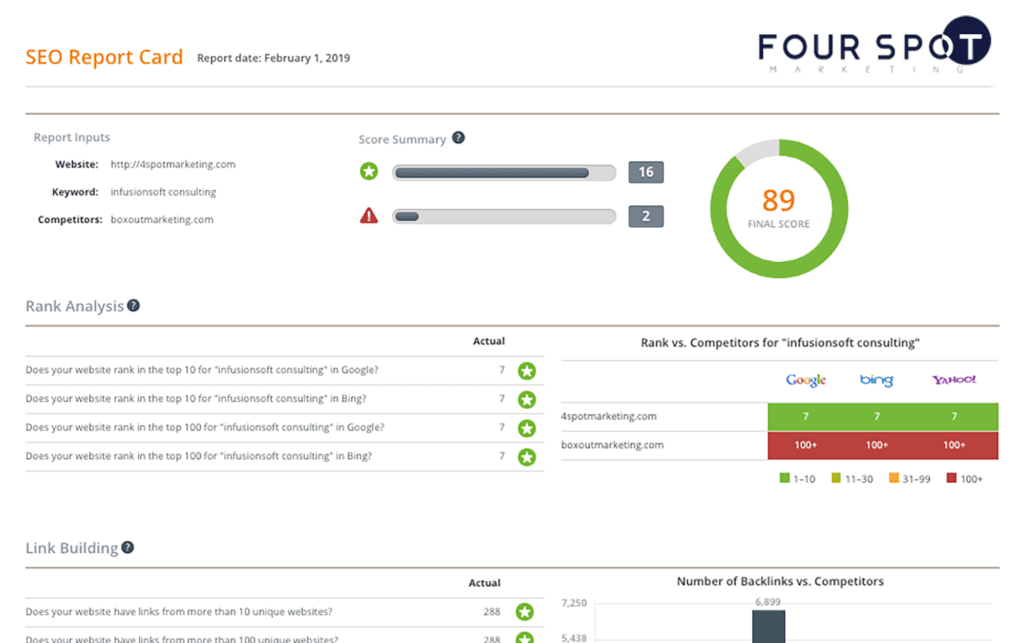The image size is (1024, 643).
Task: Click the boxoutmarketing.com competitor in Report Inputs
Action: 162,219
